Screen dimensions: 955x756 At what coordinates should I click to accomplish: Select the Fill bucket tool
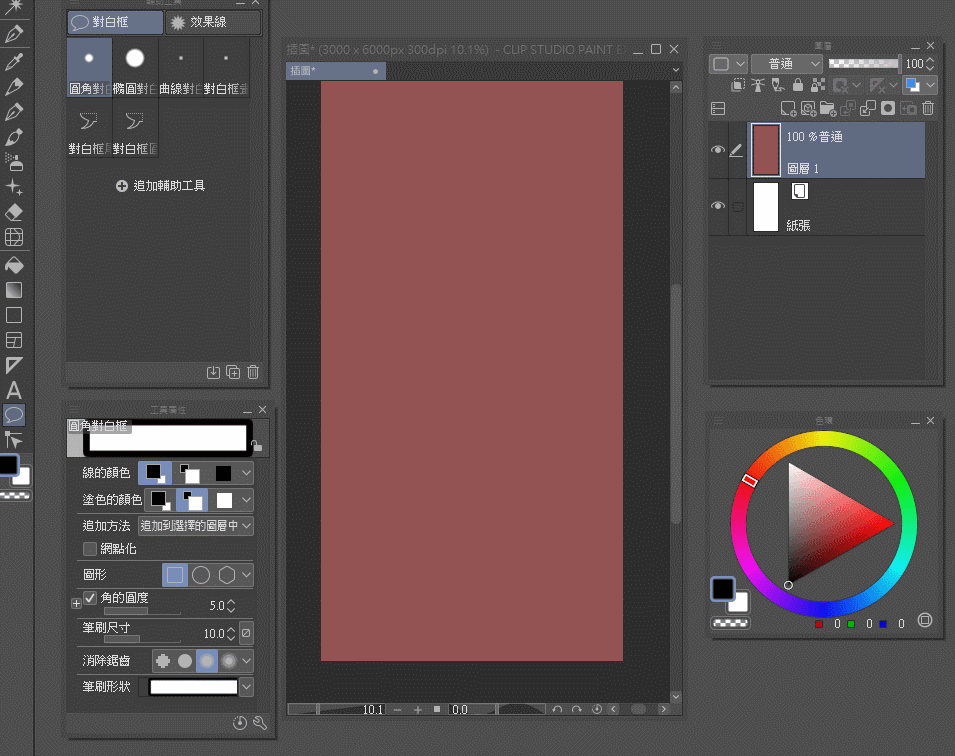pyautogui.click(x=14, y=265)
